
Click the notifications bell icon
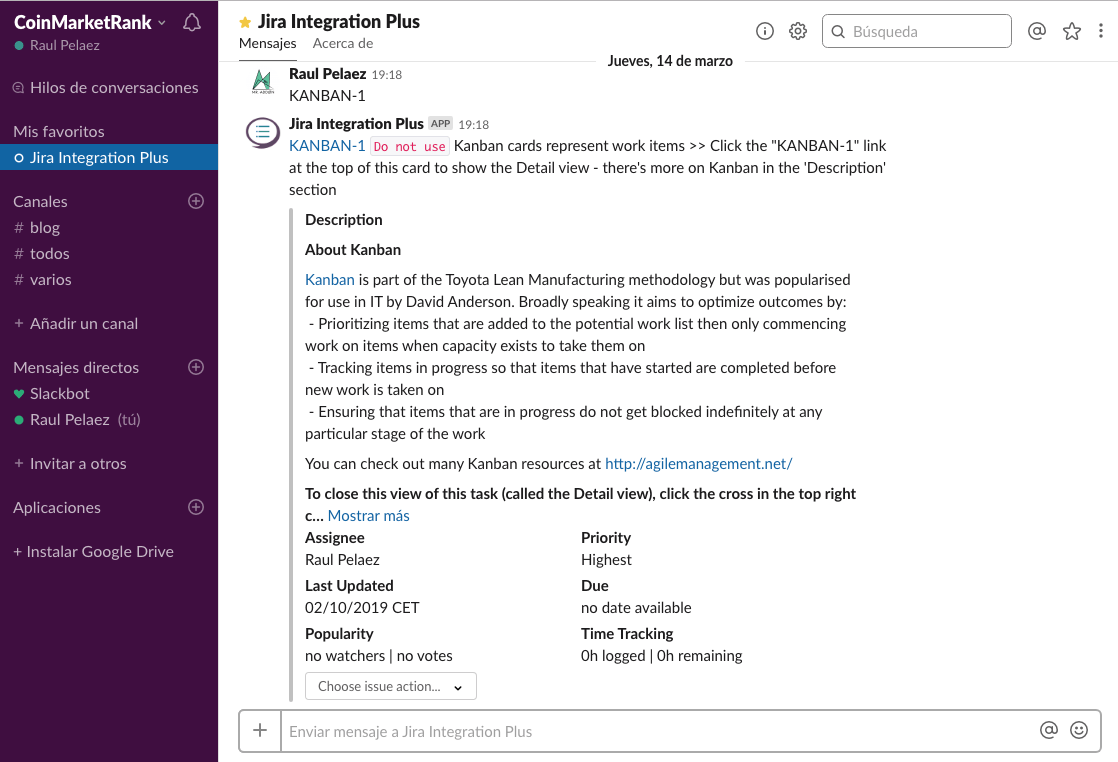pyautogui.click(x=192, y=22)
